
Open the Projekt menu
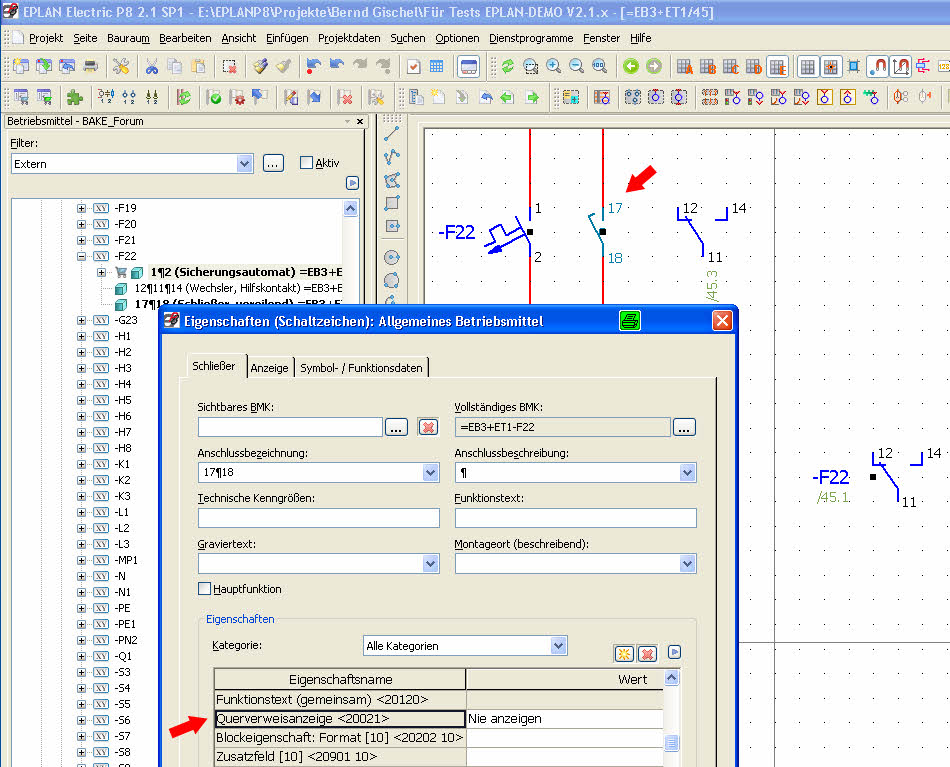click(46, 38)
